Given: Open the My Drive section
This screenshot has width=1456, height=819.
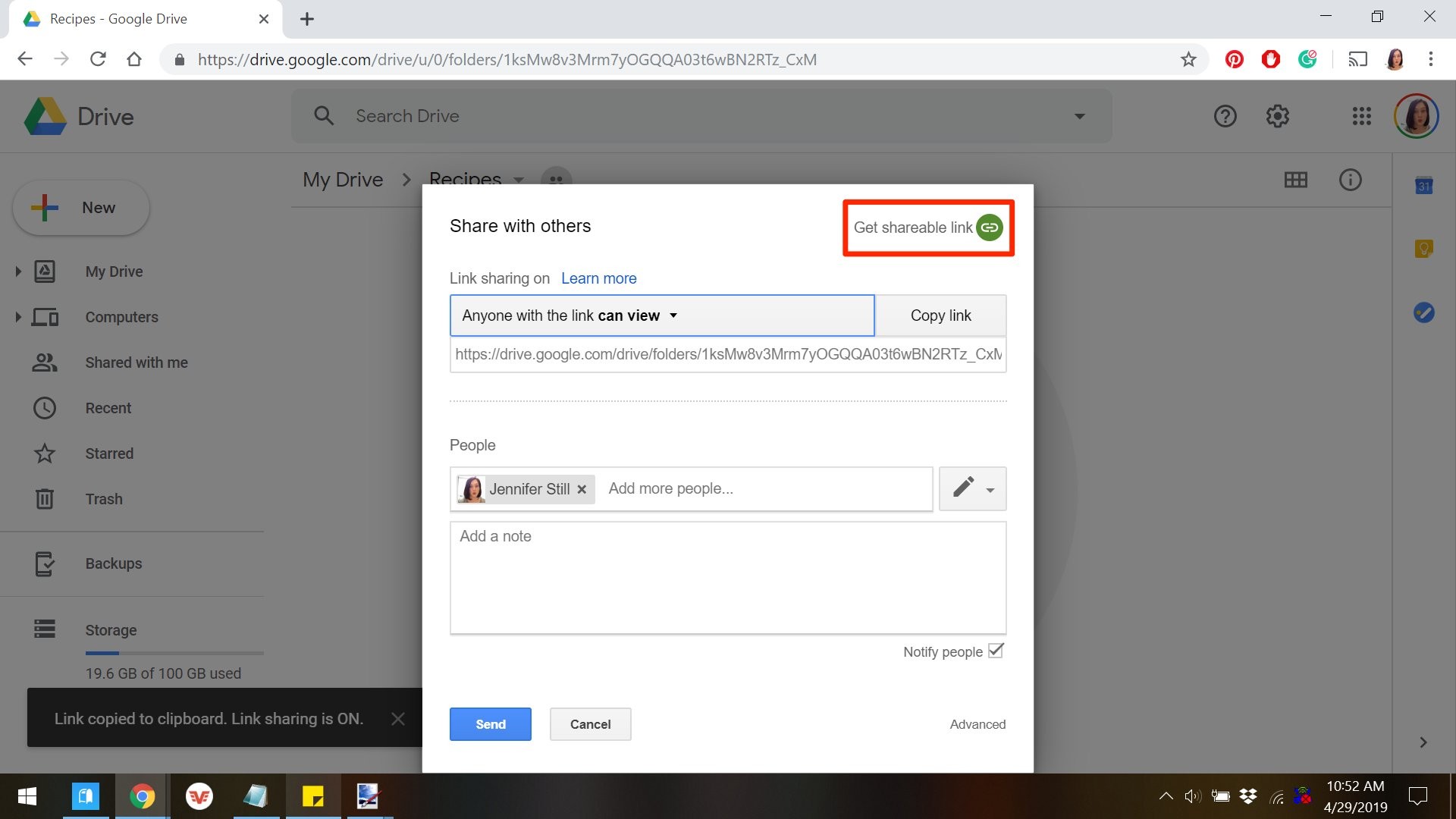Looking at the screenshot, I should (x=114, y=271).
